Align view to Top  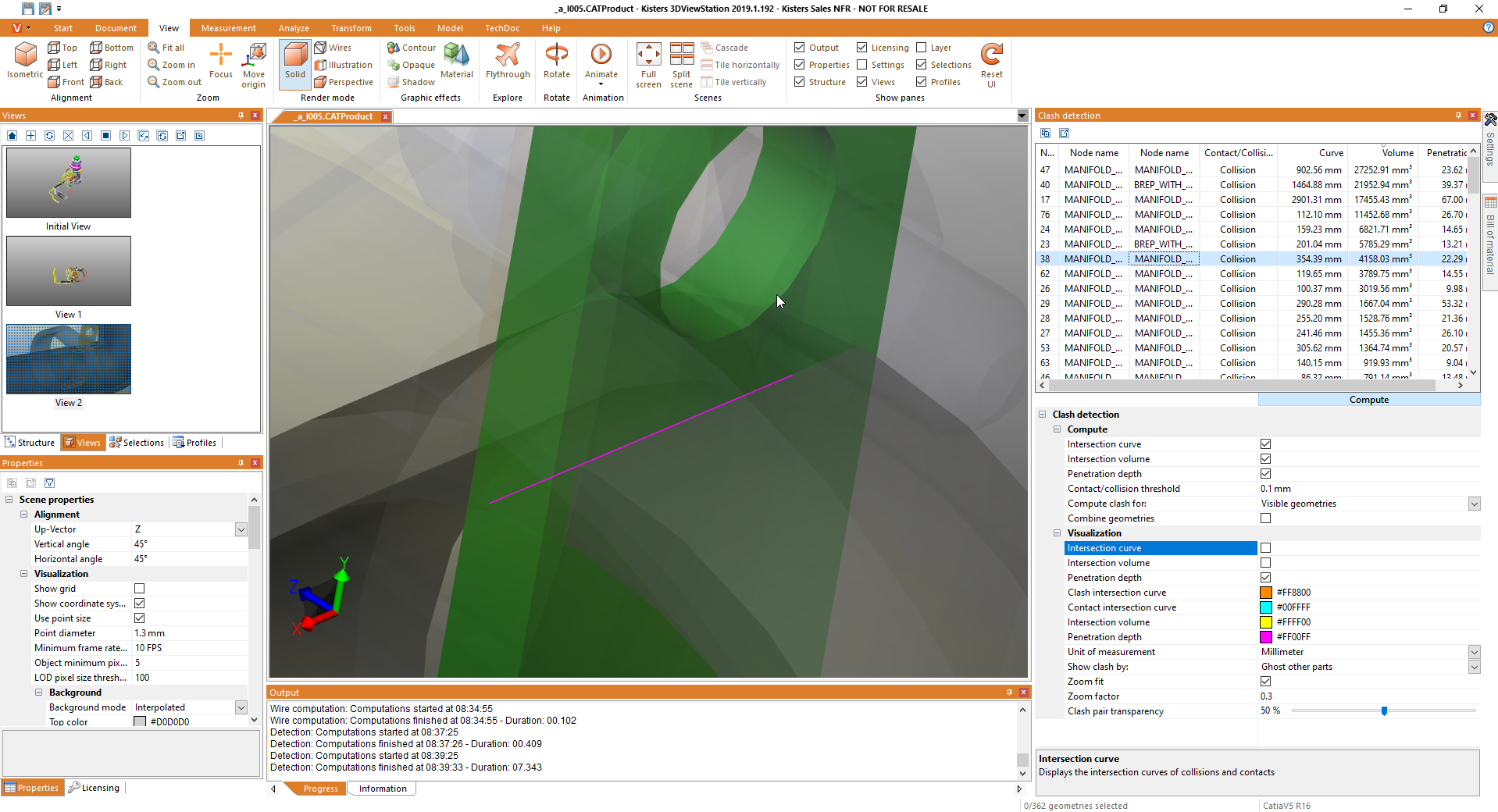tap(62, 48)
